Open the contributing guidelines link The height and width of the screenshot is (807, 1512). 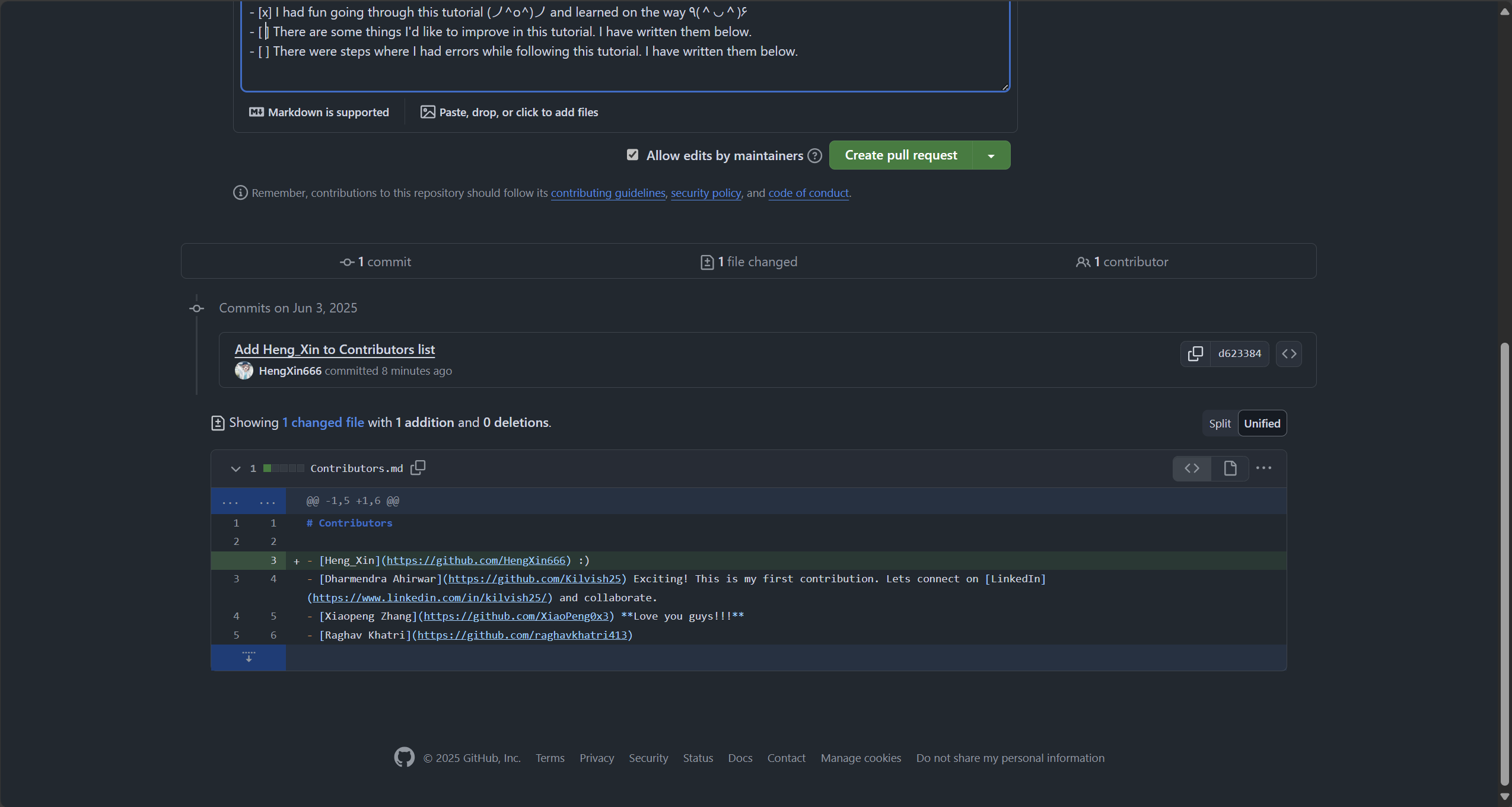point(608,193)
